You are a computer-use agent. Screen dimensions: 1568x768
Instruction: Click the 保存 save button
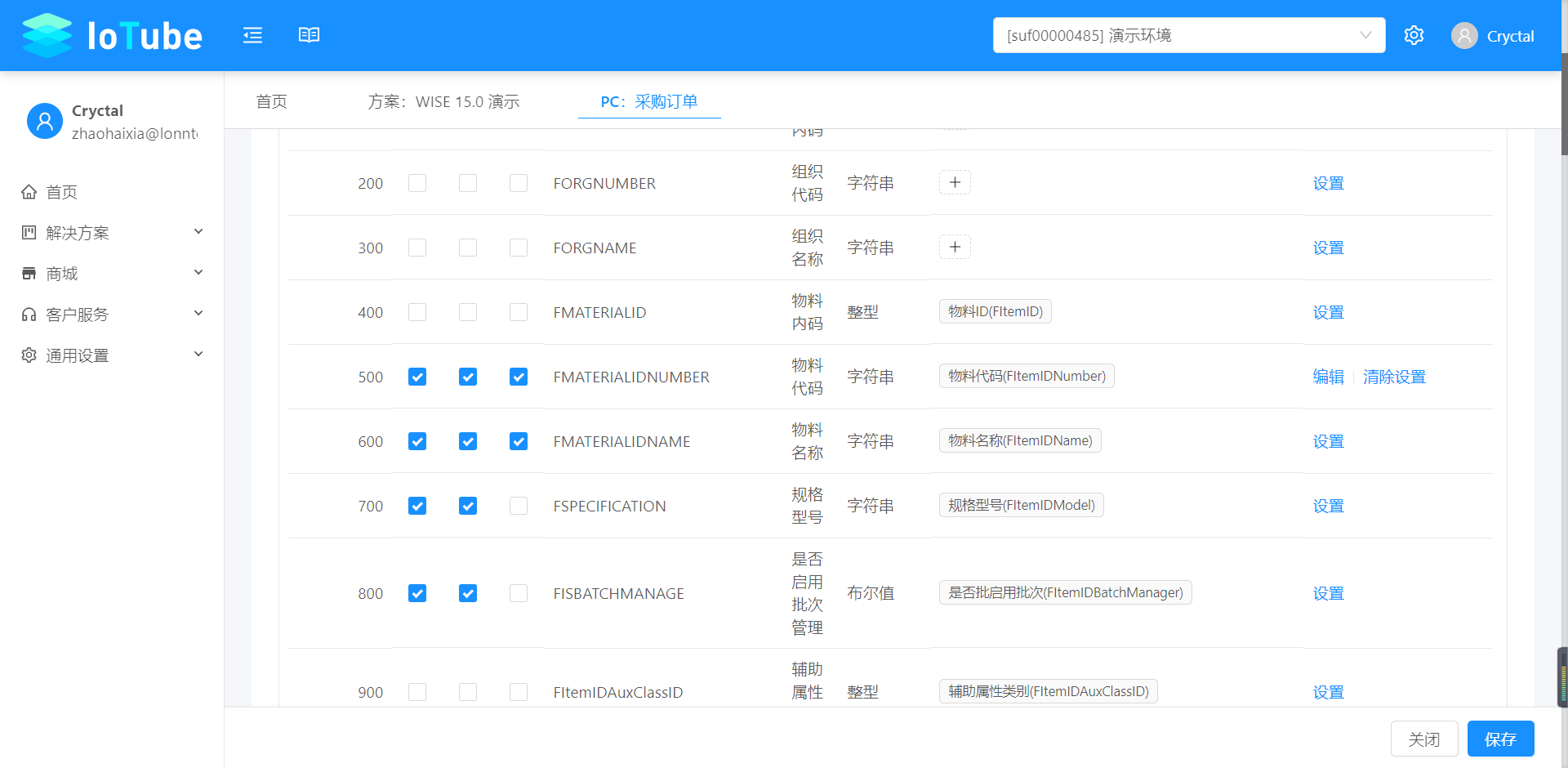point(1501,739)
